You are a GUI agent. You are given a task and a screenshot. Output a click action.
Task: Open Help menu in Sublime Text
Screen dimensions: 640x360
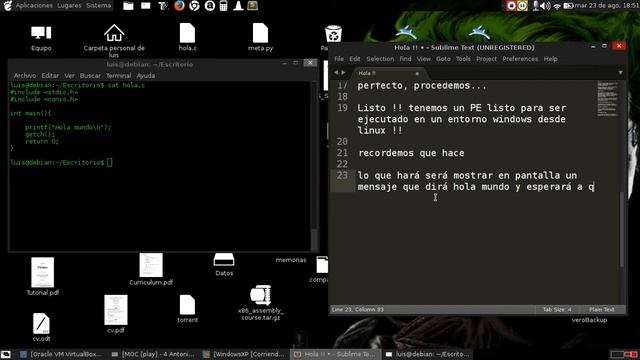(x=550, y=59)
